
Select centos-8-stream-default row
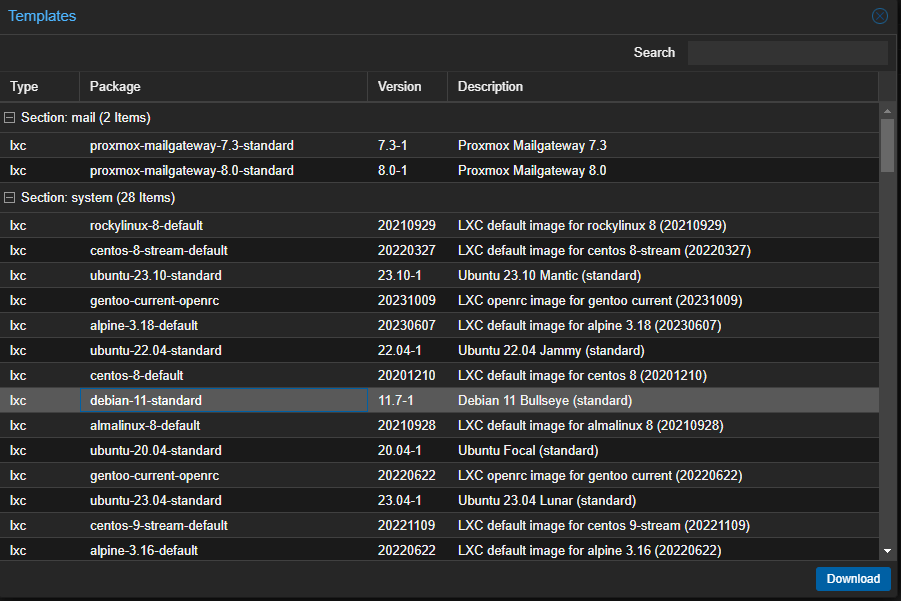click(439, 251)
